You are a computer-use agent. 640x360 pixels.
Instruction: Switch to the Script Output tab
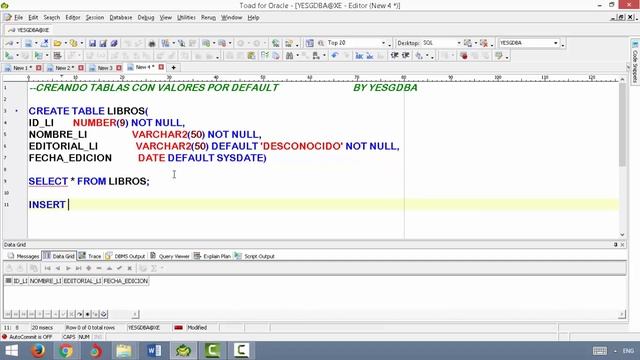tap(255, 256)
